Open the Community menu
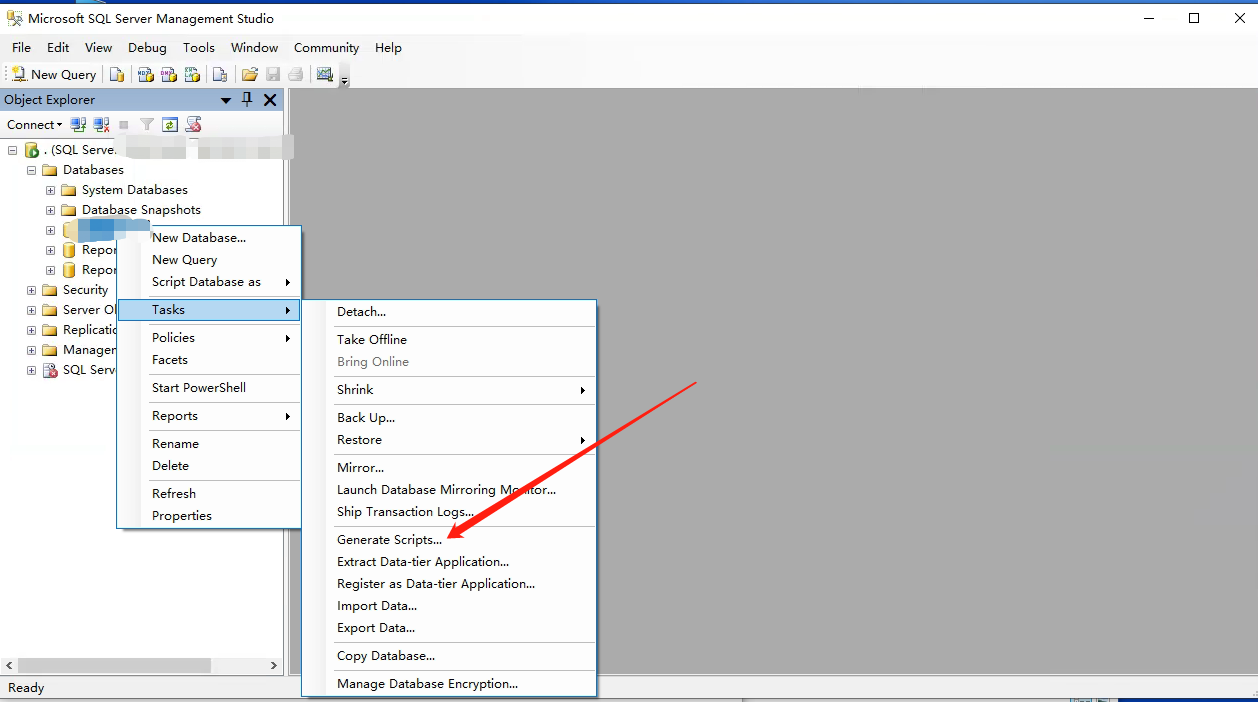 pos(326,47)
